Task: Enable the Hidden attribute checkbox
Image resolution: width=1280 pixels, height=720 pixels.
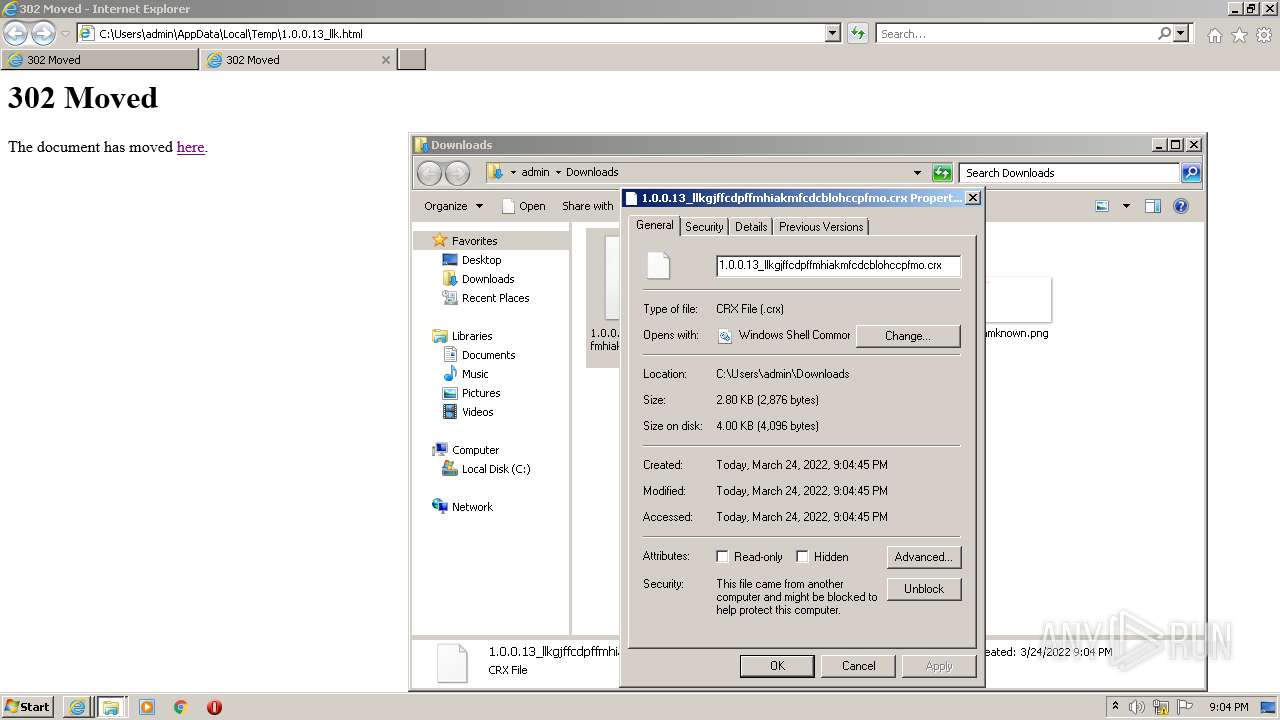Action: [x=802, y=557]
